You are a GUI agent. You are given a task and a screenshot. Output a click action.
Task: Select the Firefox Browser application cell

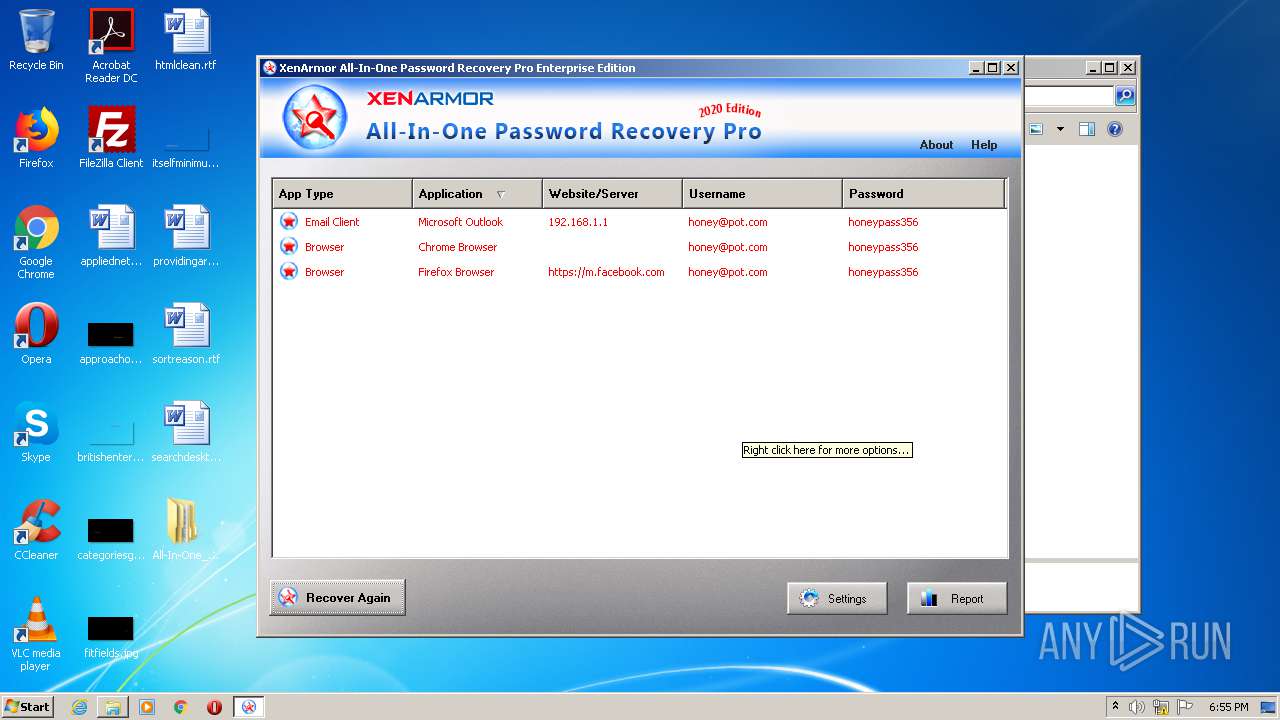(x=456, y=272)
